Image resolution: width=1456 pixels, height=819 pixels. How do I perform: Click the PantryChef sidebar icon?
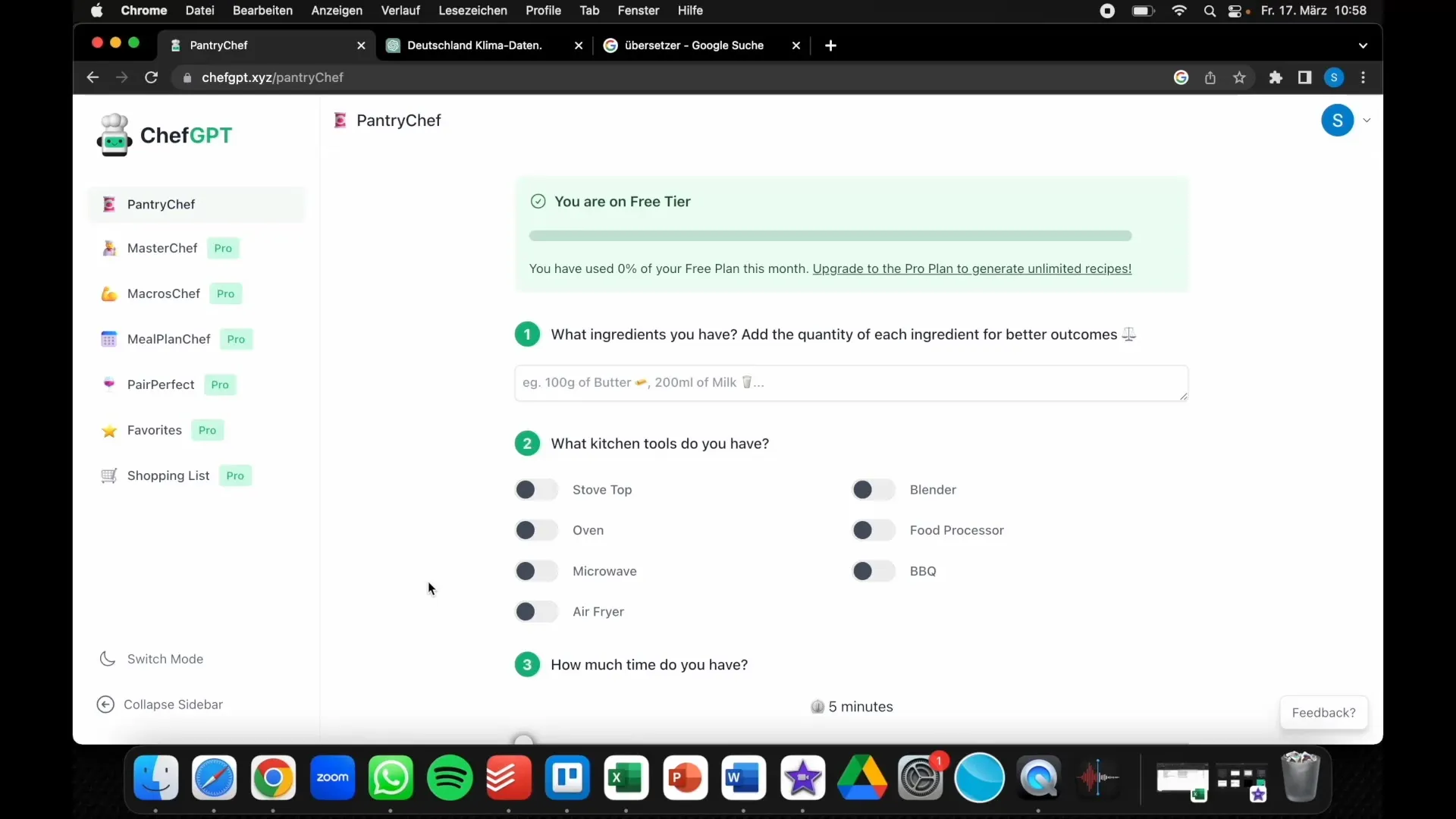[108, 204]
